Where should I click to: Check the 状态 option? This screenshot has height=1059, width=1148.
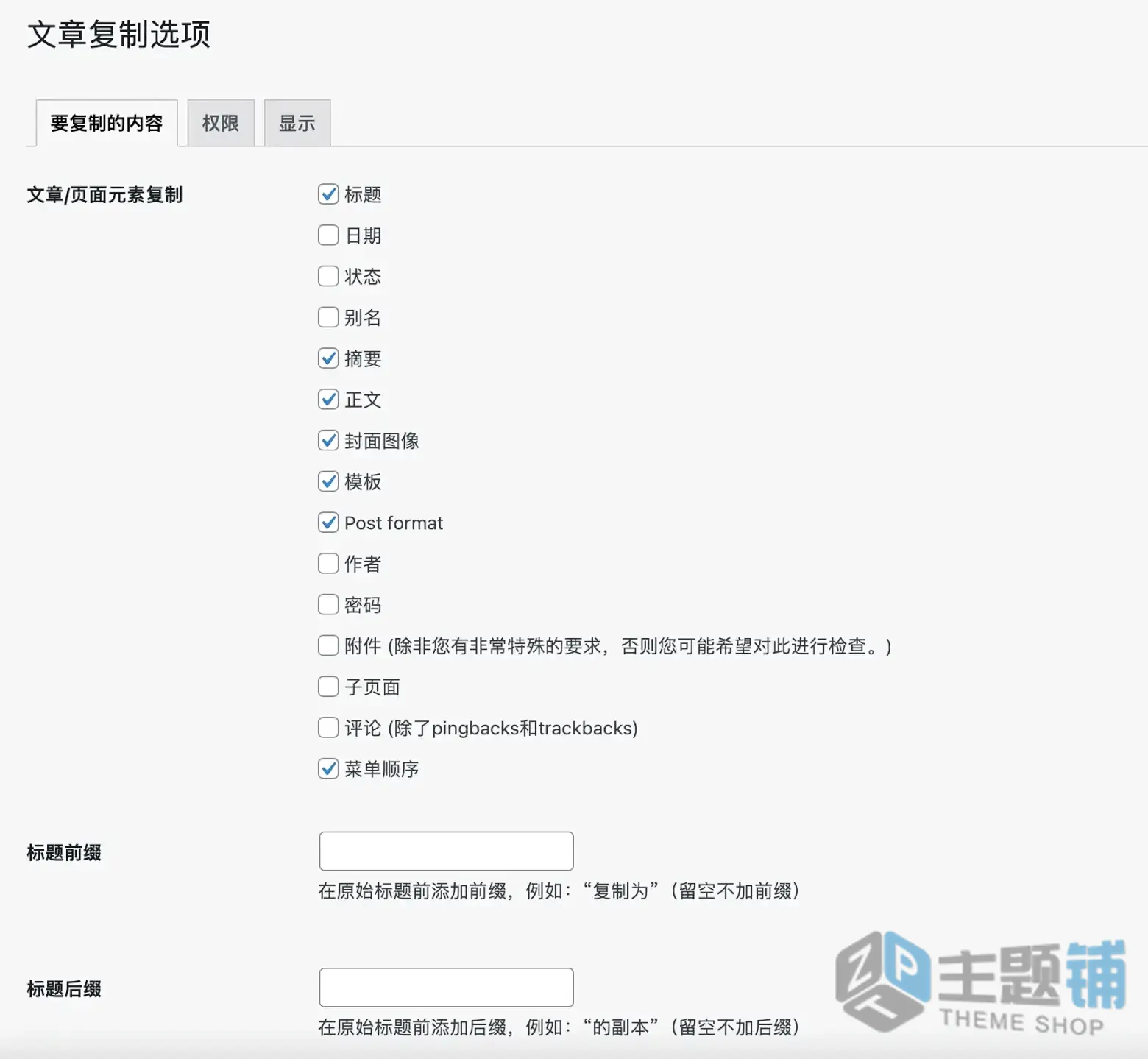328,277
